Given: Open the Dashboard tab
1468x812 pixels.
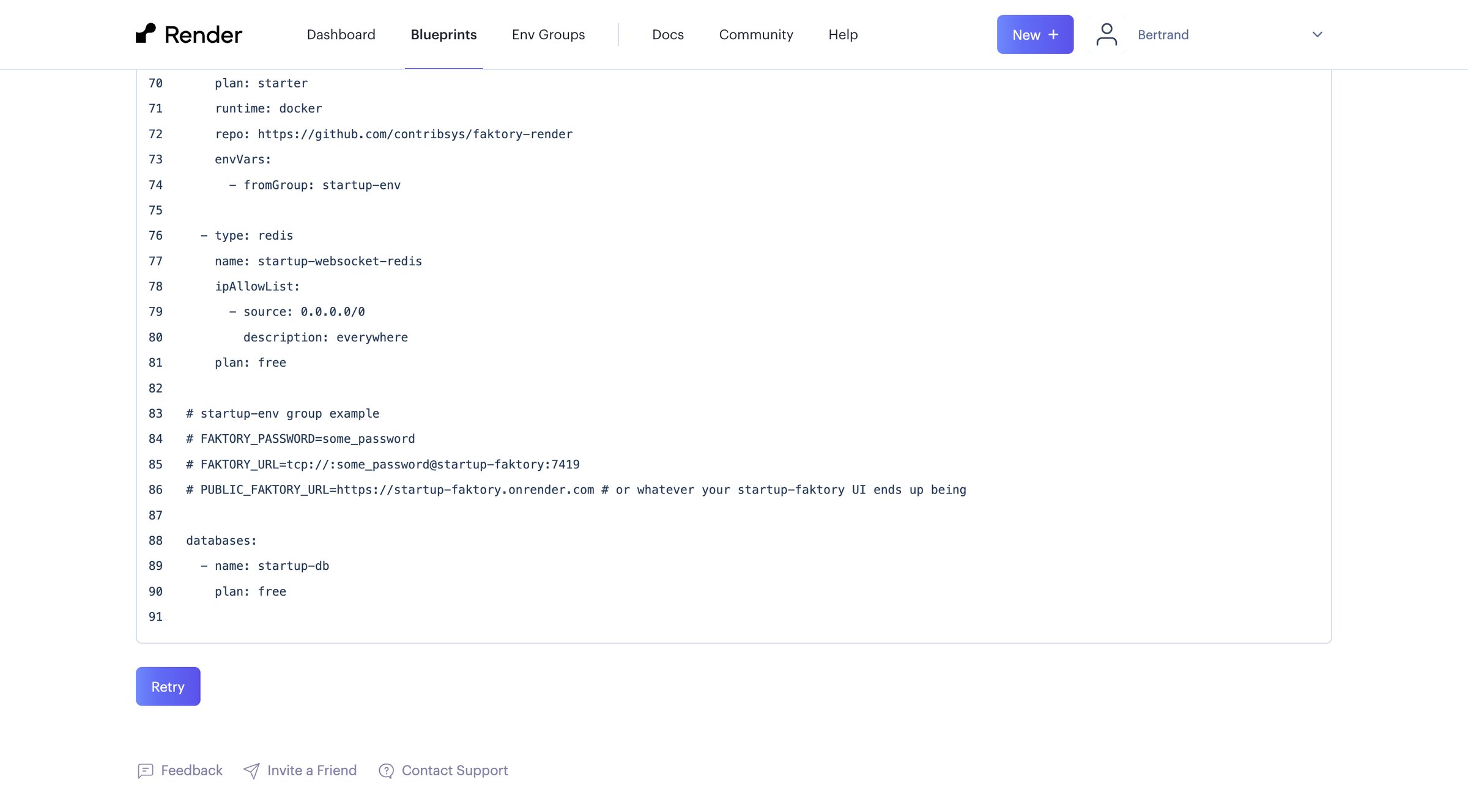Looking at the screenshot, I should (x=341, y=34).
